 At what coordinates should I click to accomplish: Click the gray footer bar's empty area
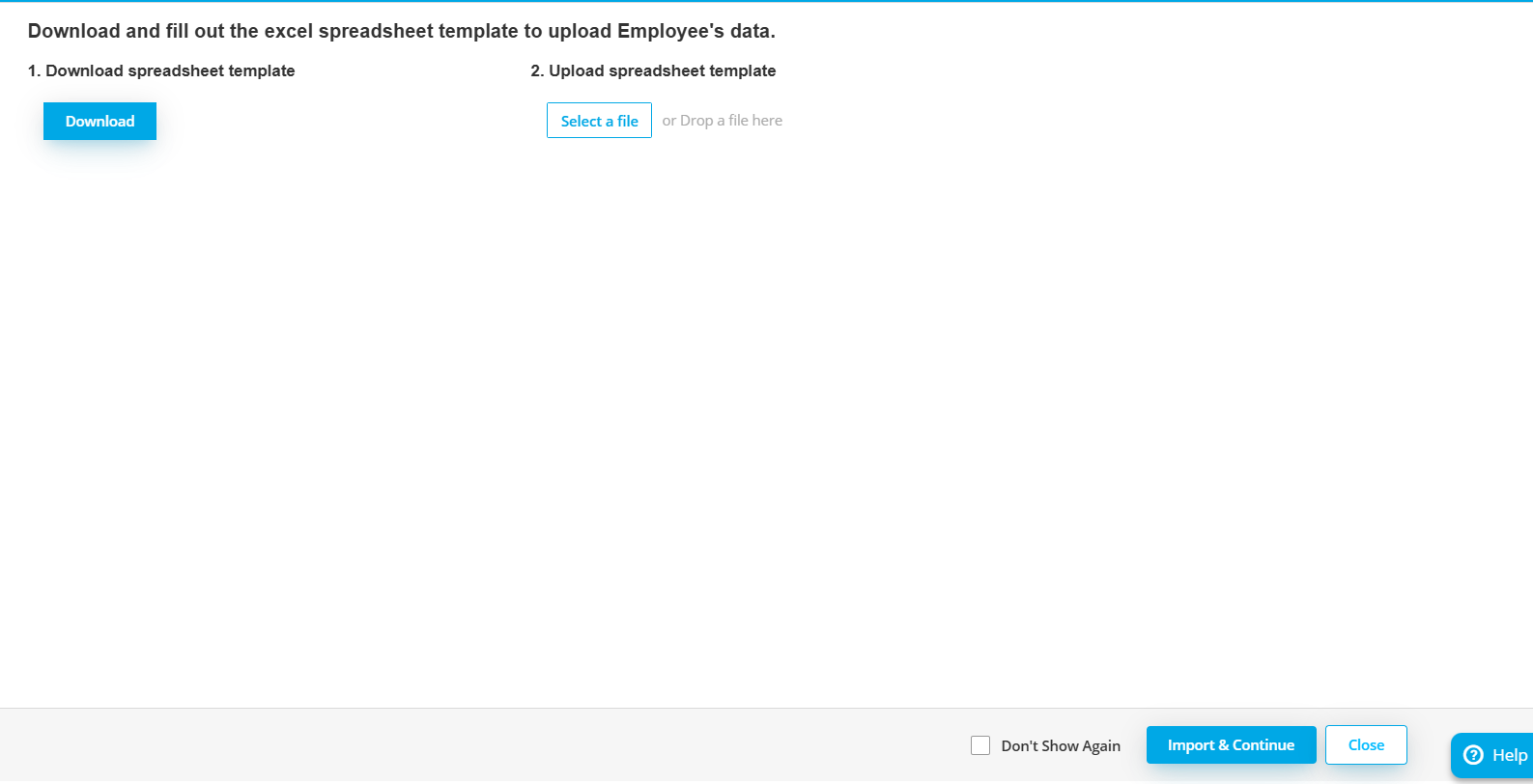pos(483,745)
